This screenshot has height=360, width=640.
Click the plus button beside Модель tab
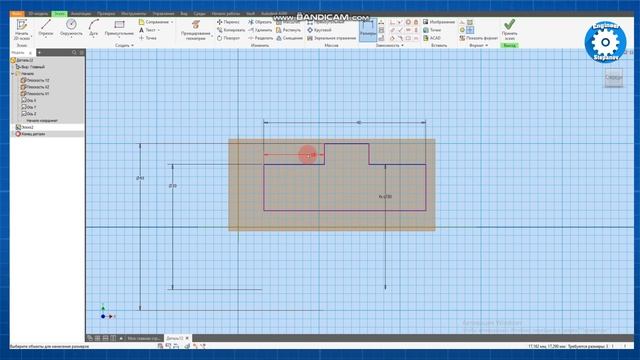pyautogui.click(x=39, y=53)
